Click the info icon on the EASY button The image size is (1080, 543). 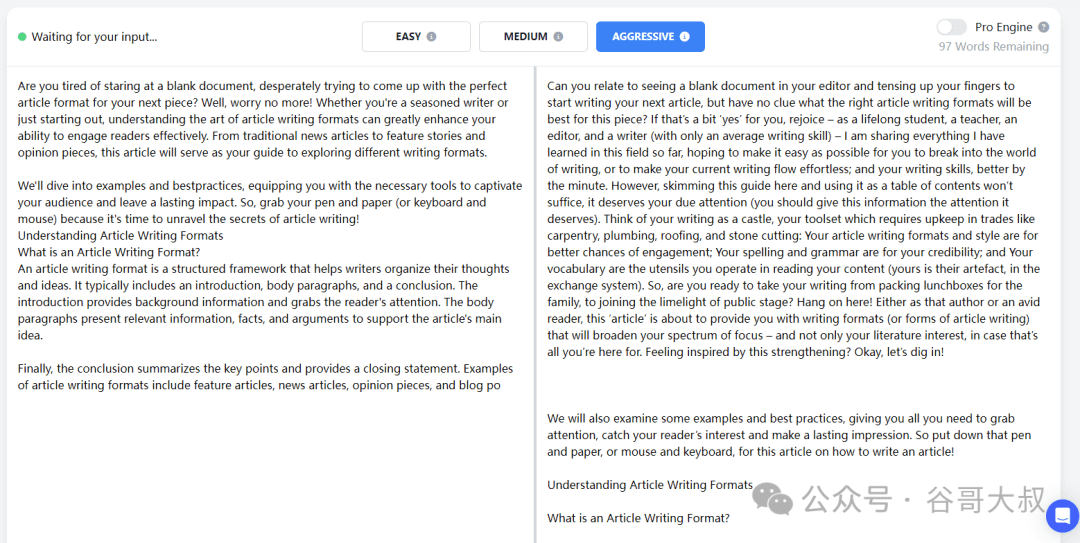click(x=431, y=37)
